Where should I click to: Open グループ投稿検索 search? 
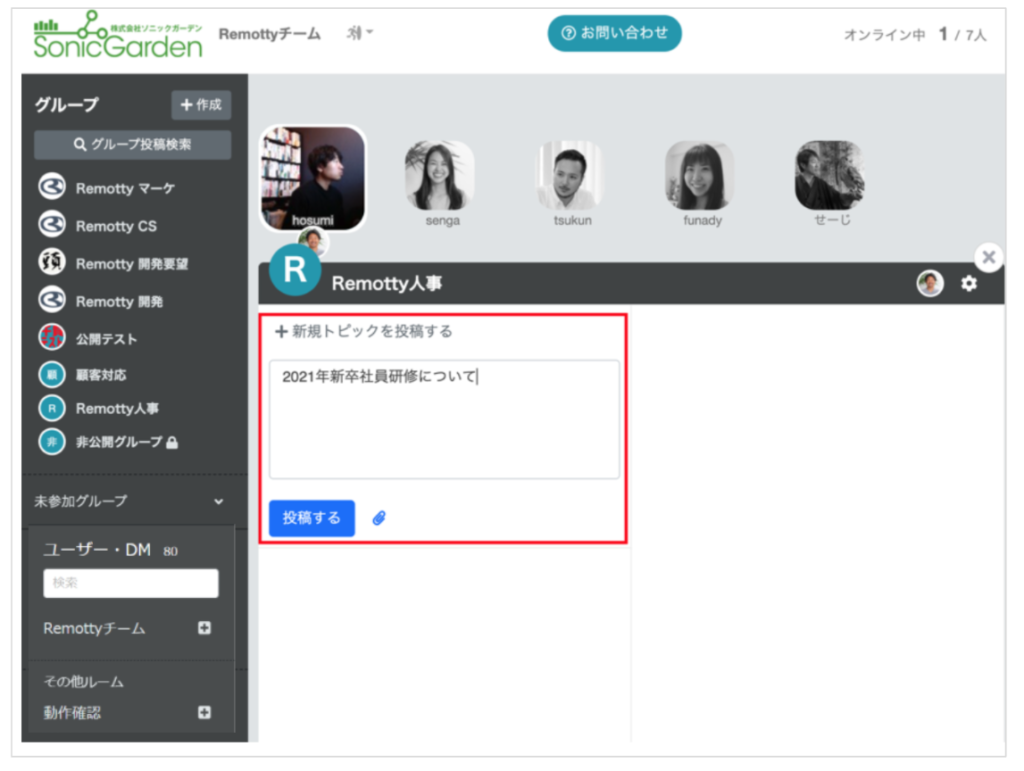[133, 144]
